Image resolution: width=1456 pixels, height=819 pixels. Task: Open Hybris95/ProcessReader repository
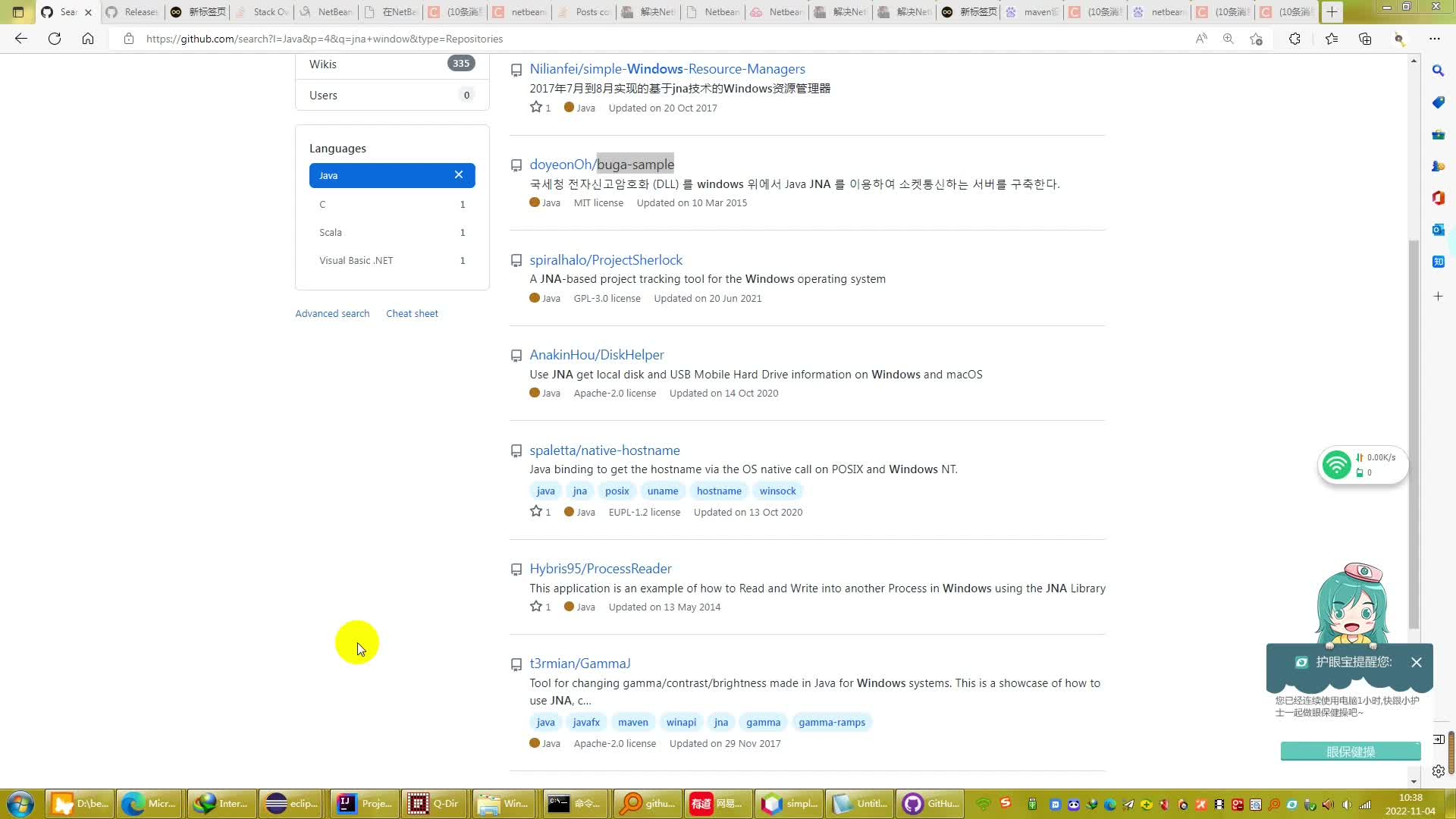(601, 569)
